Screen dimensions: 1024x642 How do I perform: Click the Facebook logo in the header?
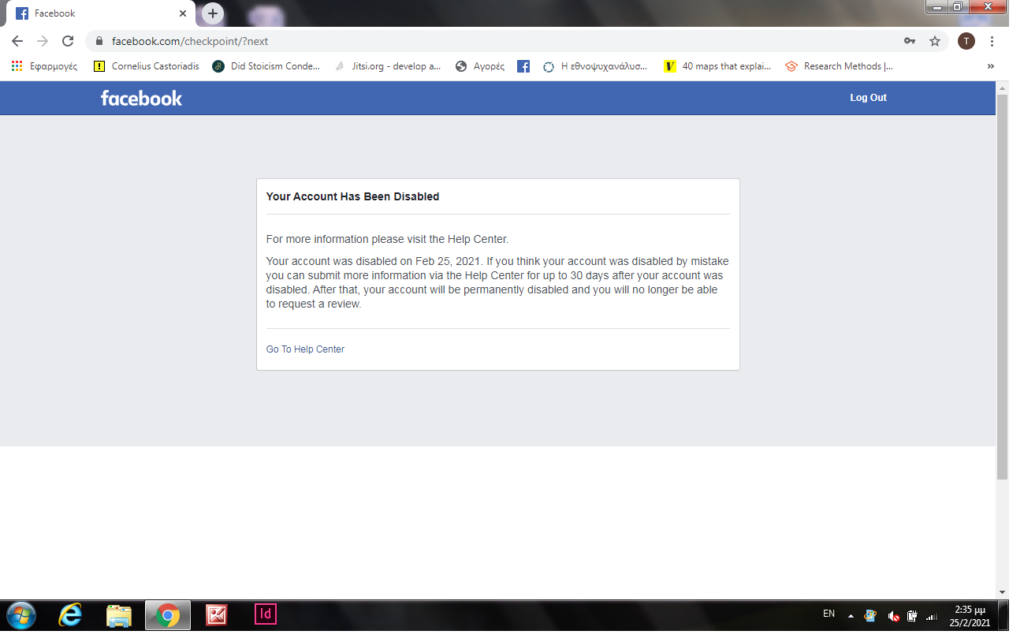141,98
